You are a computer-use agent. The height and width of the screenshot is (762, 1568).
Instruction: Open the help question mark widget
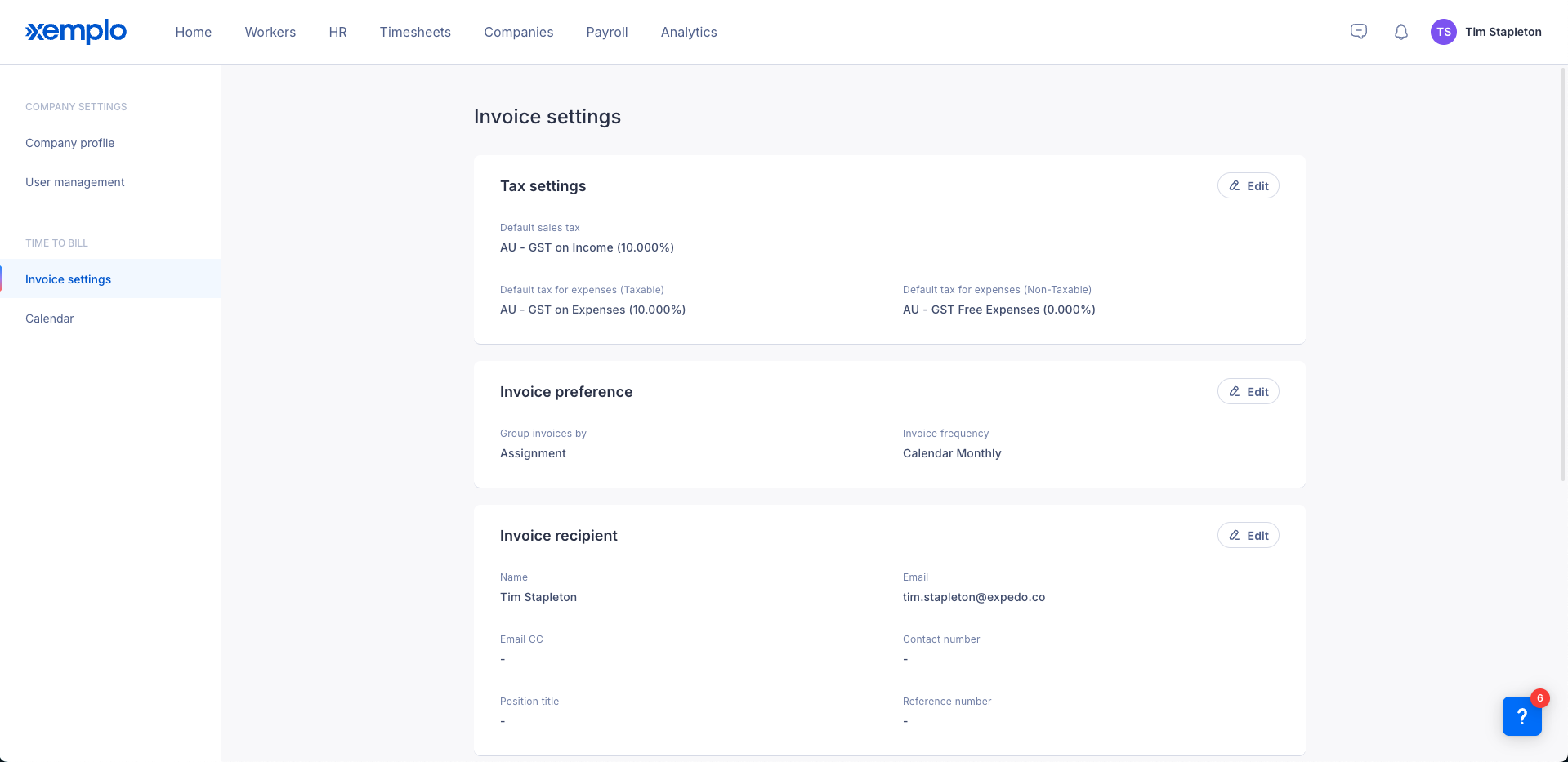[1521, 716]
